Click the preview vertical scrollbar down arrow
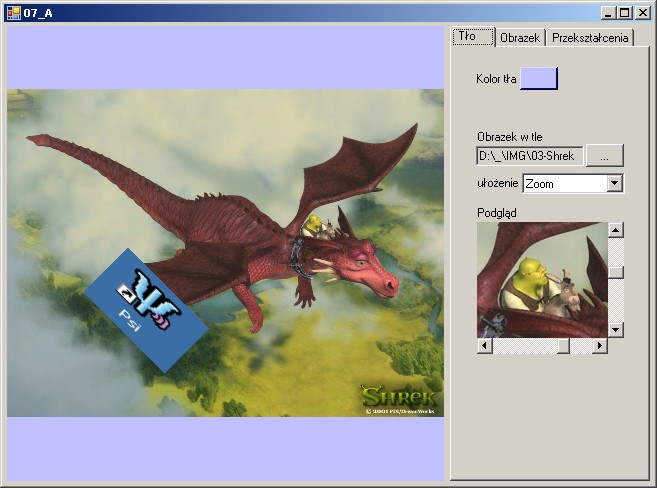The height and width of the screenshot is (488, 657). pyautogui.click(x=616, y=330)
